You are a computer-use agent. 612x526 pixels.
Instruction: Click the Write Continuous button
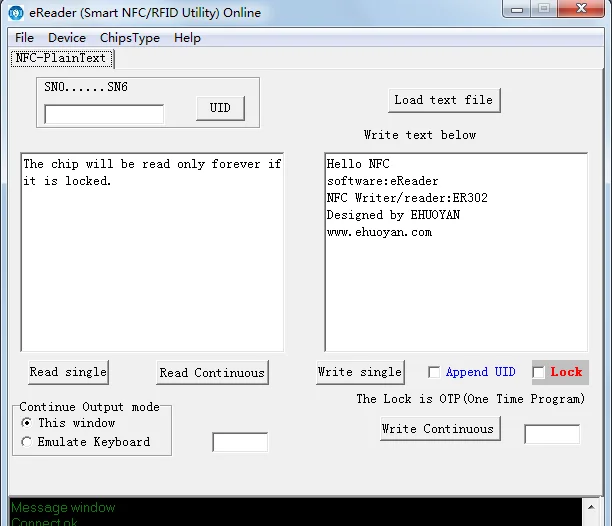coord(440,429)
